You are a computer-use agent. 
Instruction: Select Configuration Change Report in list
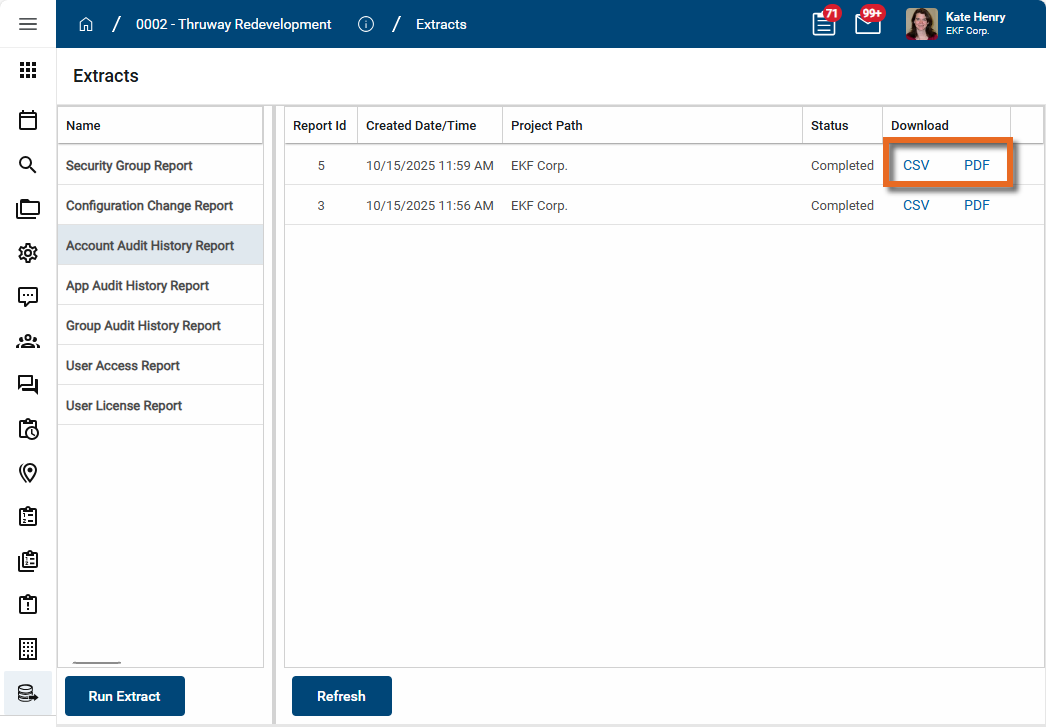pos(149,206)
